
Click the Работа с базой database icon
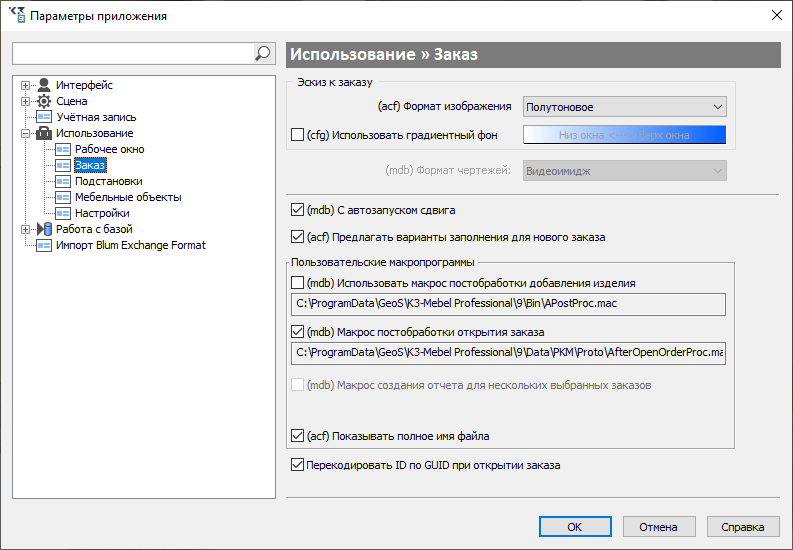pos(44,229)
